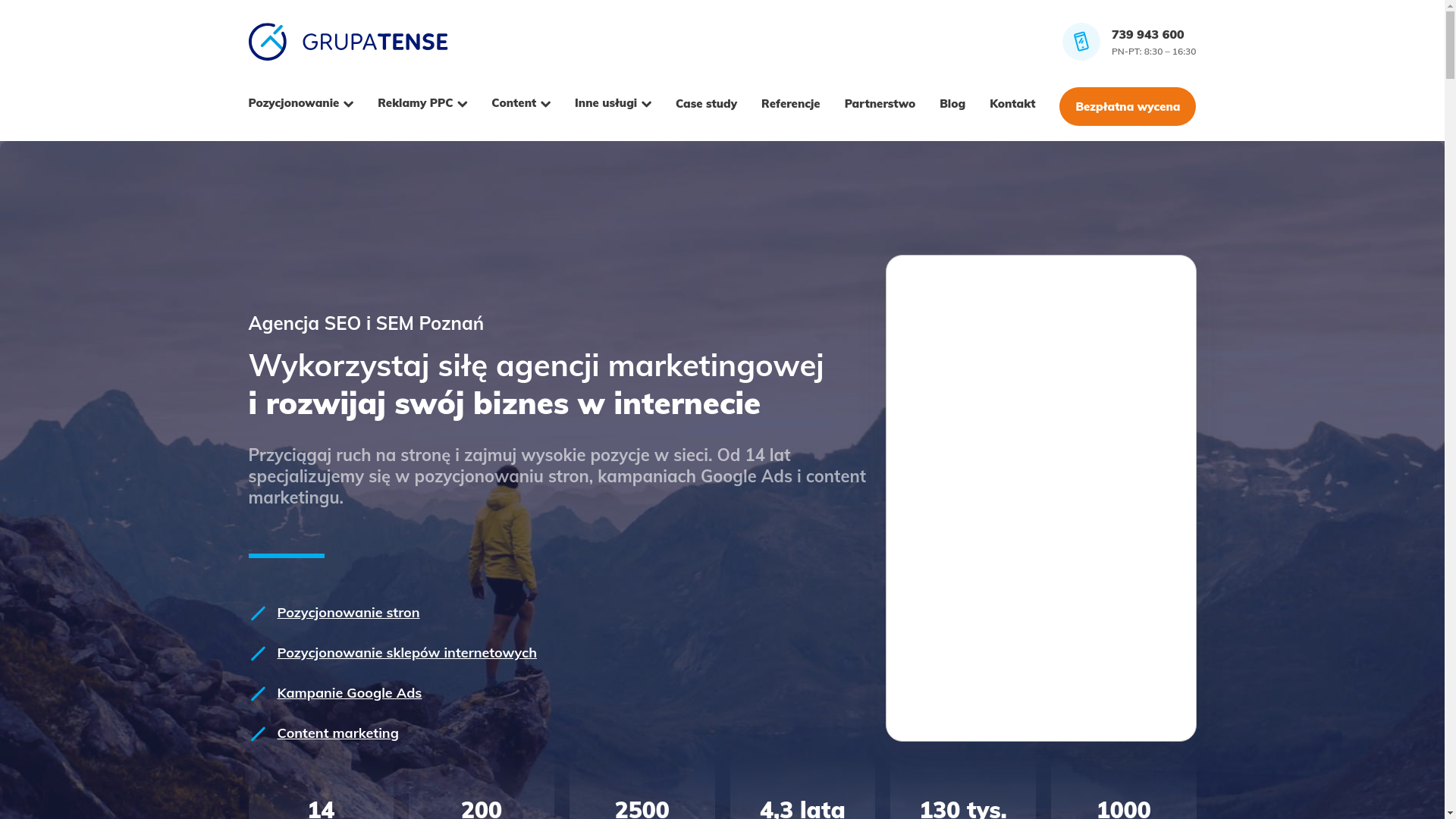
Task: Click the white form panel in hero
Action: tap(1040, 497)
